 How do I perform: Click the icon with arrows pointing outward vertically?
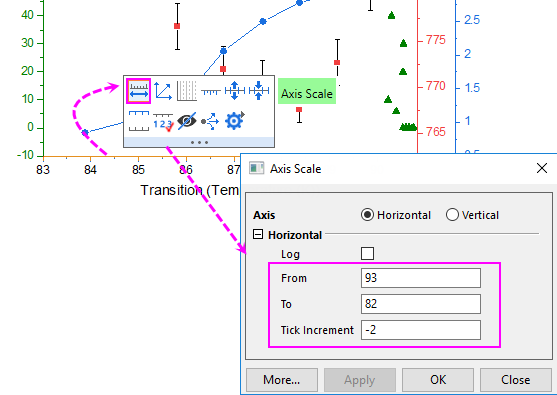pyautogui.click(x=234, y=91)
